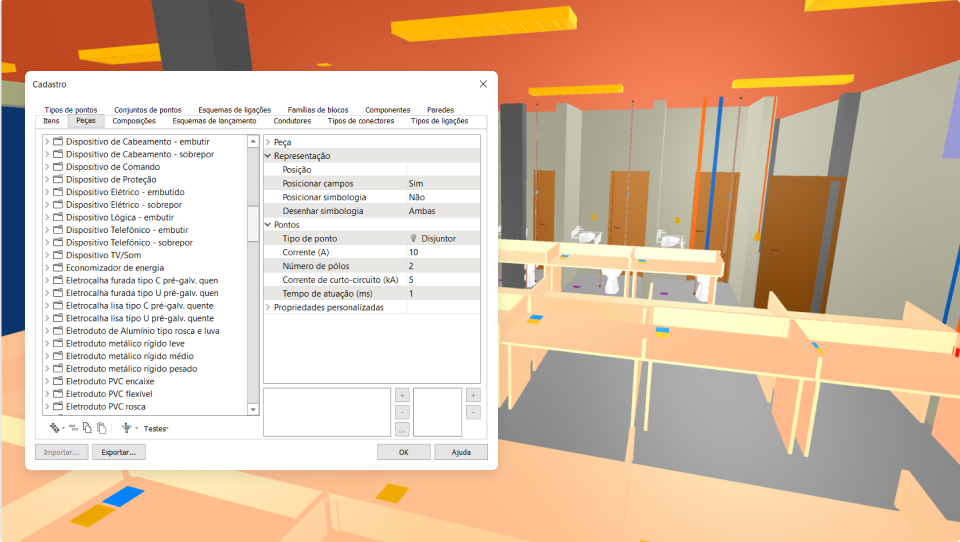Click folder icon of Dispositivo de Comando

pos(58,167)
